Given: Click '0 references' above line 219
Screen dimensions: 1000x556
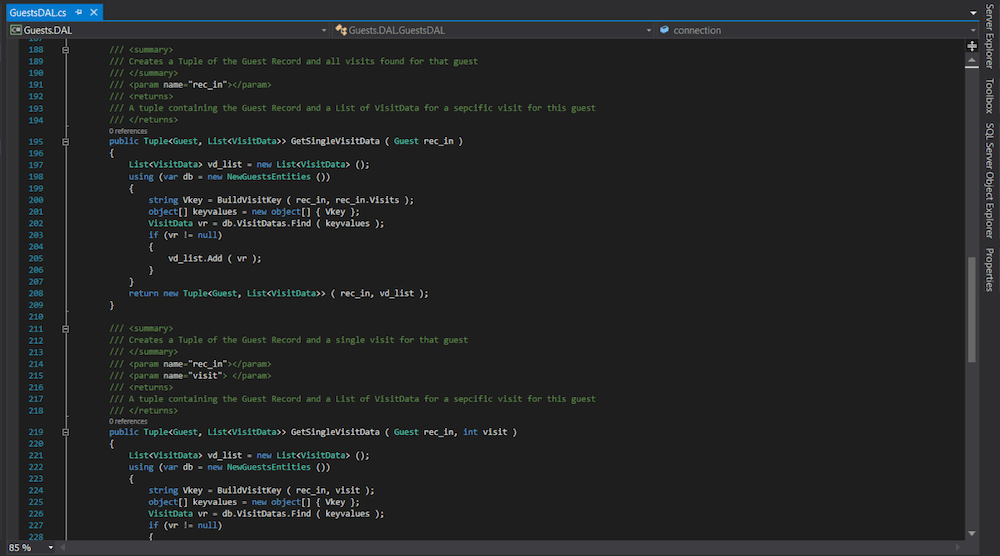Looking at the screenshot, I should [128, 421].
